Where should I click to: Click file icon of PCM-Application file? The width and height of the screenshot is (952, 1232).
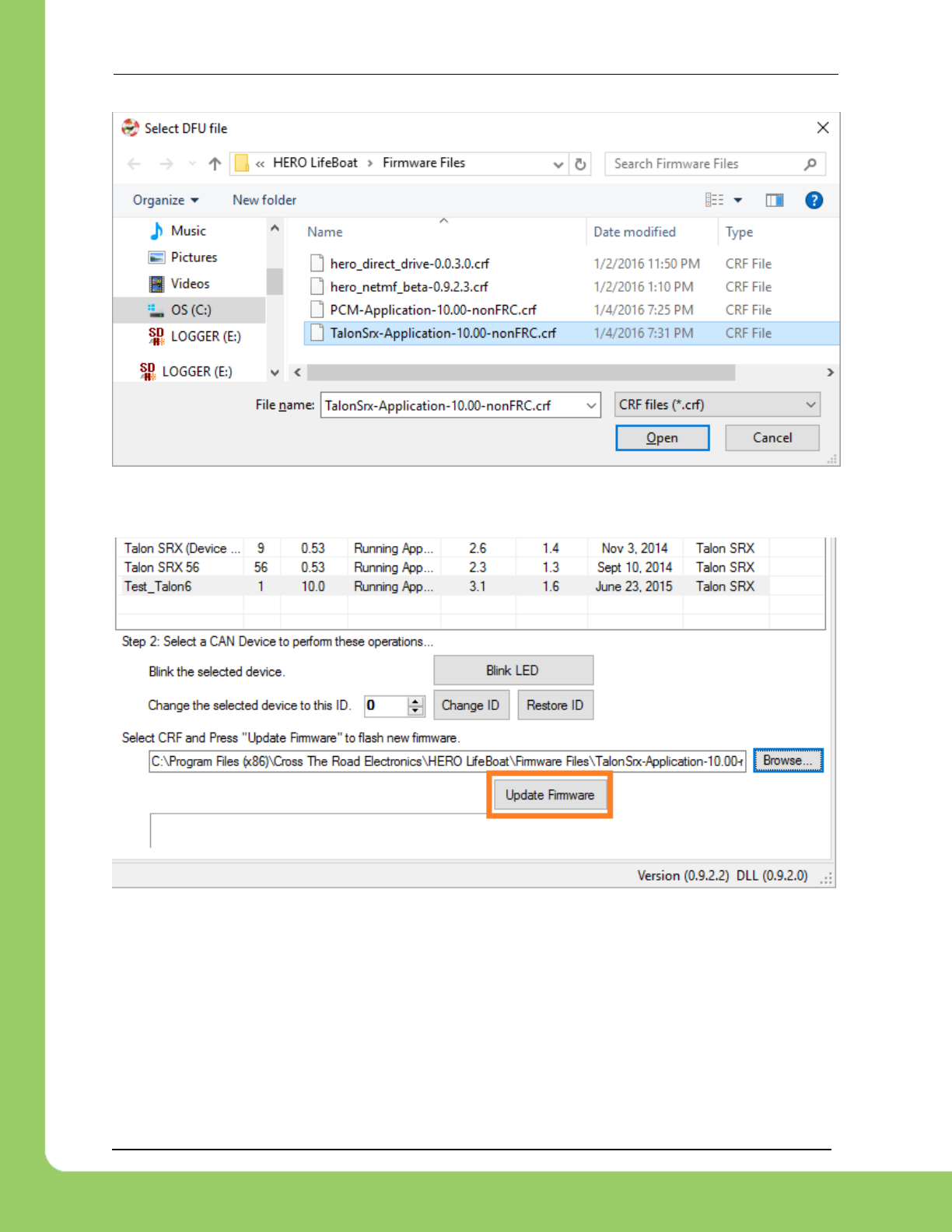click(x=317, y=310)
